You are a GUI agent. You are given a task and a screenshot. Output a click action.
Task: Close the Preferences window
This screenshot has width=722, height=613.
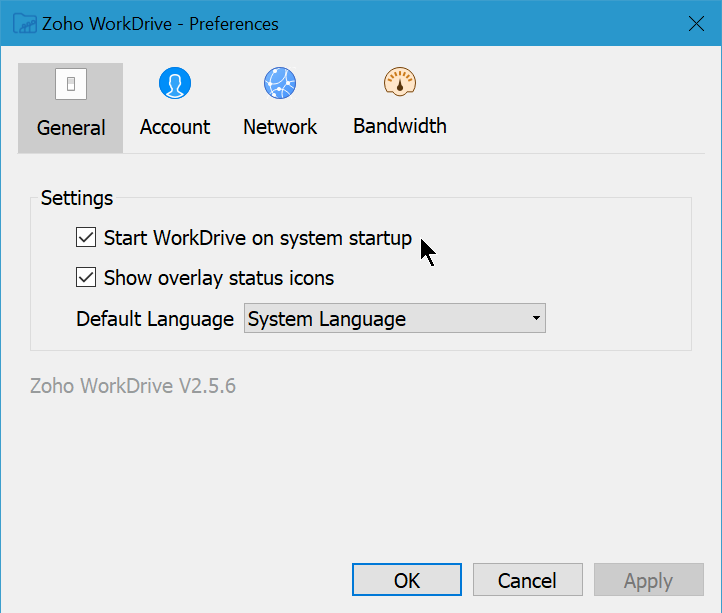click(x=696, y=23)
